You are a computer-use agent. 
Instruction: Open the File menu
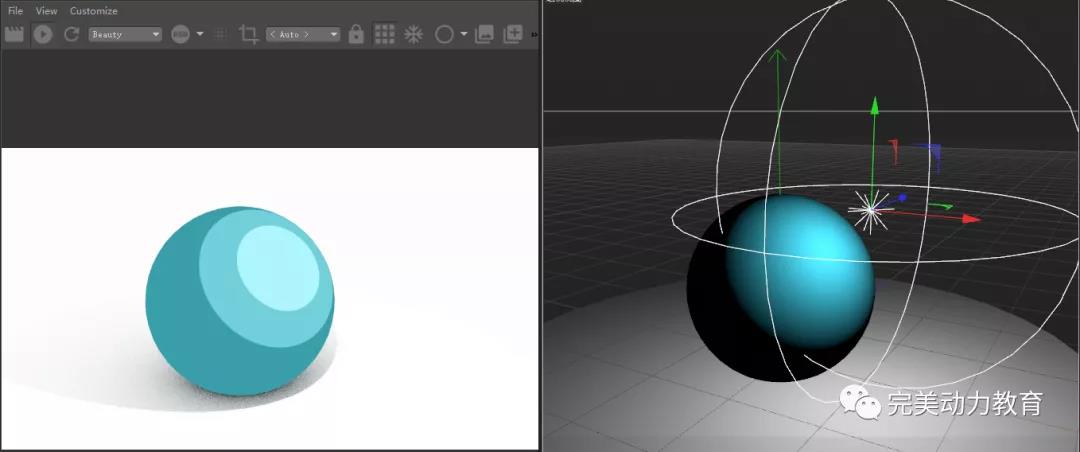point(16,11)
